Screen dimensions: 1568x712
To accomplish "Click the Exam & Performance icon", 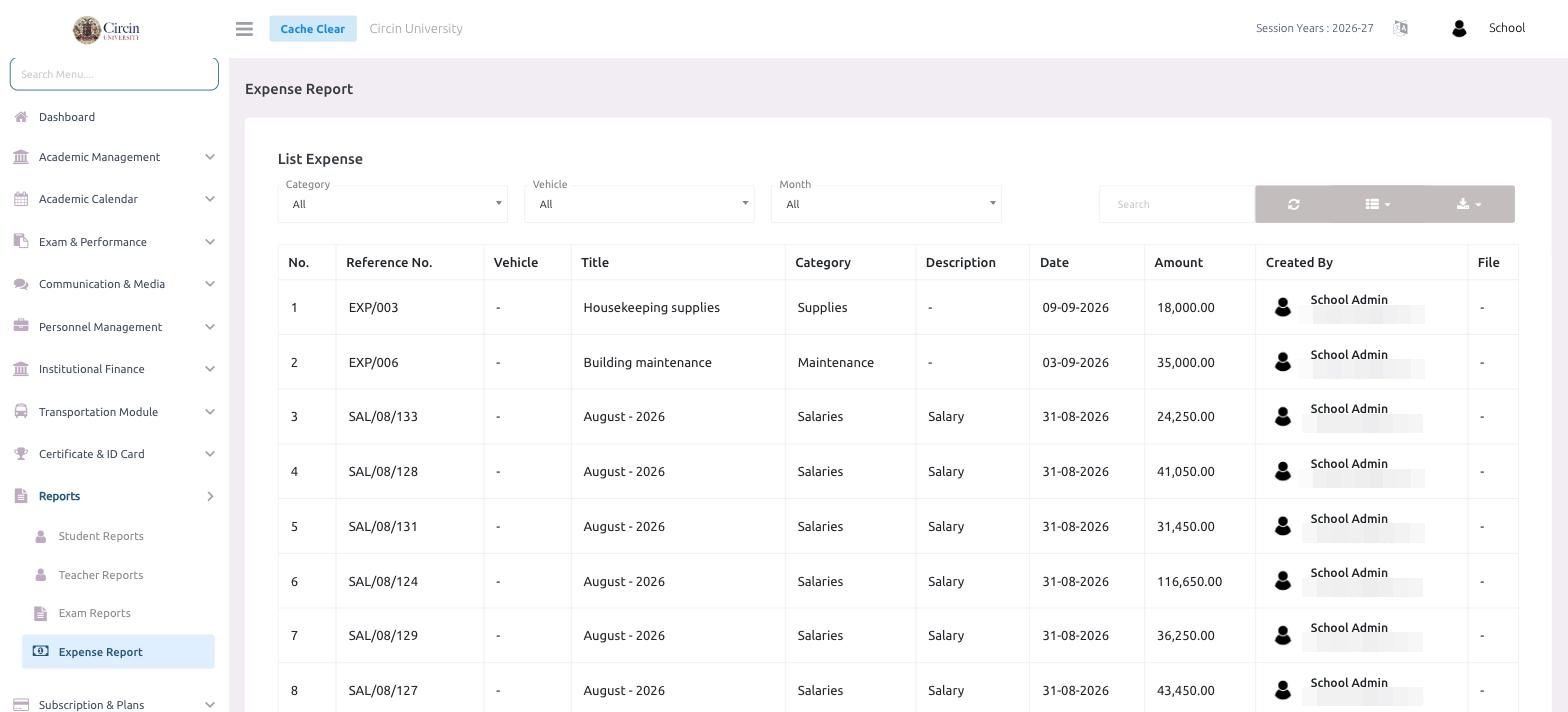I will tap(21, 242).
